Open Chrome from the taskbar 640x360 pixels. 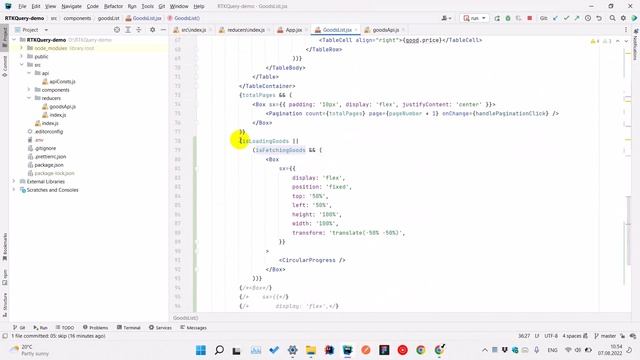pos(421,350)
